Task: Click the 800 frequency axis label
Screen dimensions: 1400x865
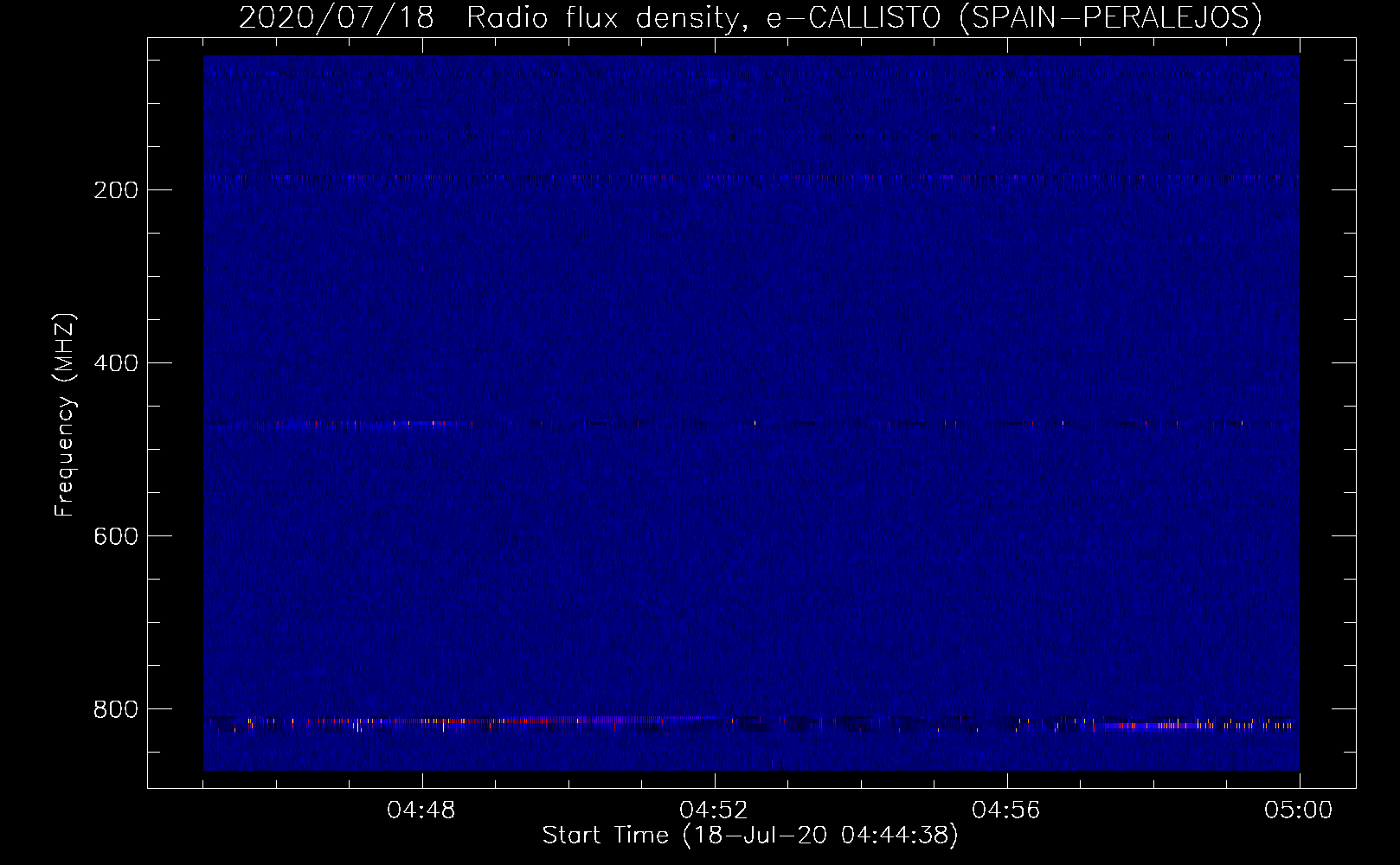Action: (x=116, y=709)
